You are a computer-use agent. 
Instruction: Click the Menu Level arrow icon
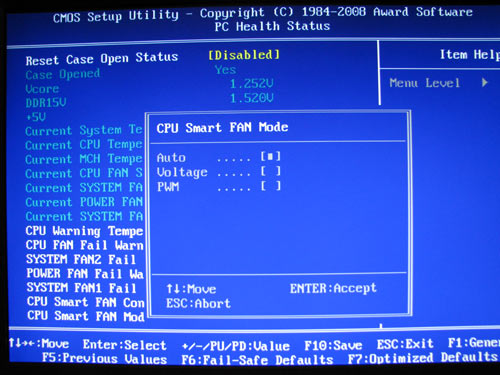tap(485, 82)
